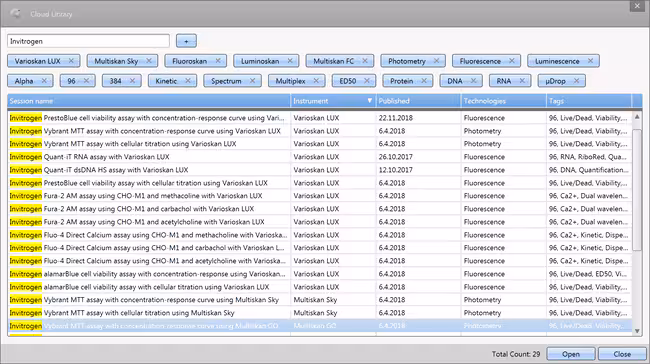The width and height of the screenshot is (650, 364).
Task: Remove the DNA filter tag
Action: pyautogui.click(x=473, y=81)
